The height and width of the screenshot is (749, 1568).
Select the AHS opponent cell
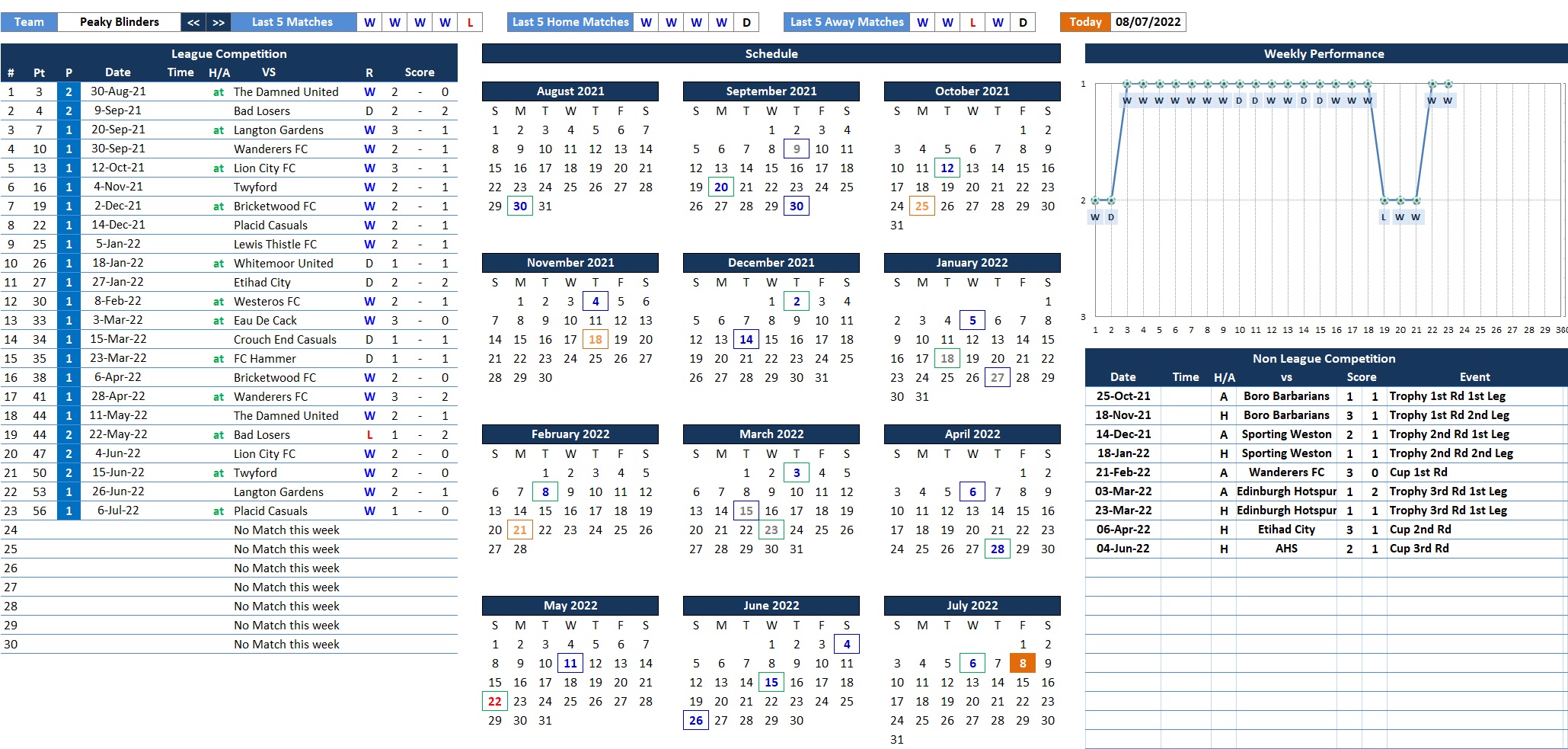pos(1286,549)
